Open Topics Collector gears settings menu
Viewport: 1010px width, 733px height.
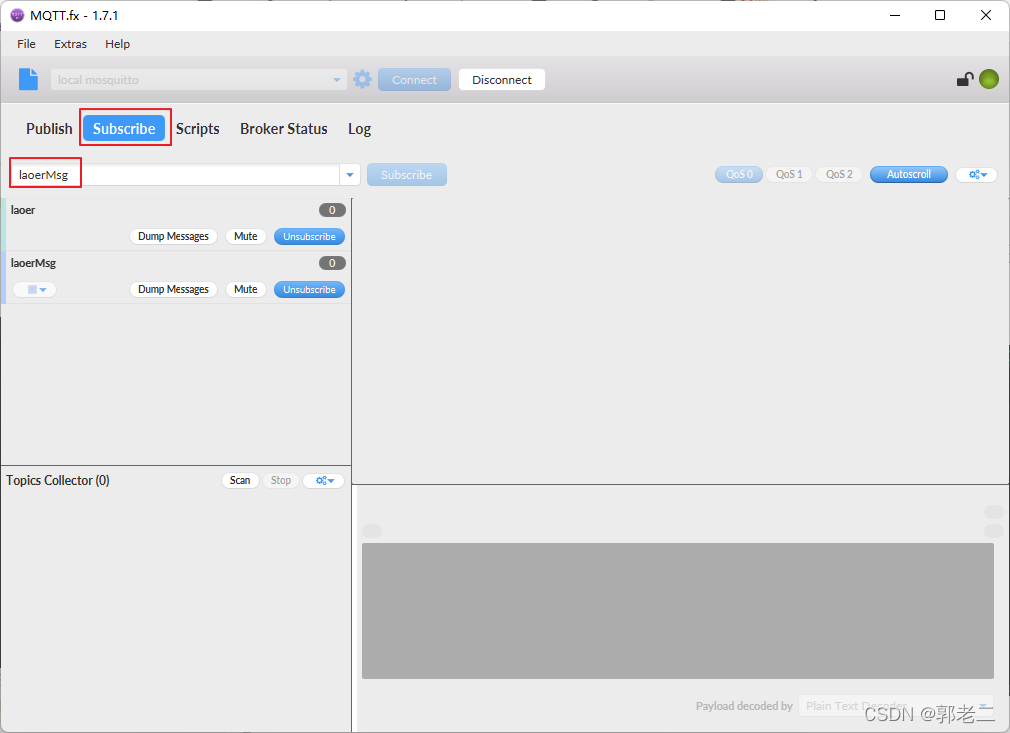tap(324, 481)
